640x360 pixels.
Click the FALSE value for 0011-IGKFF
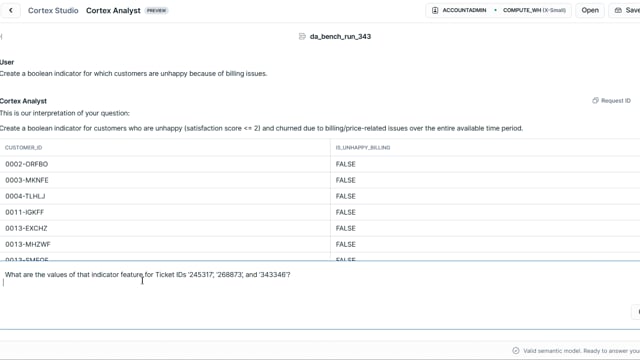point(346,212)
